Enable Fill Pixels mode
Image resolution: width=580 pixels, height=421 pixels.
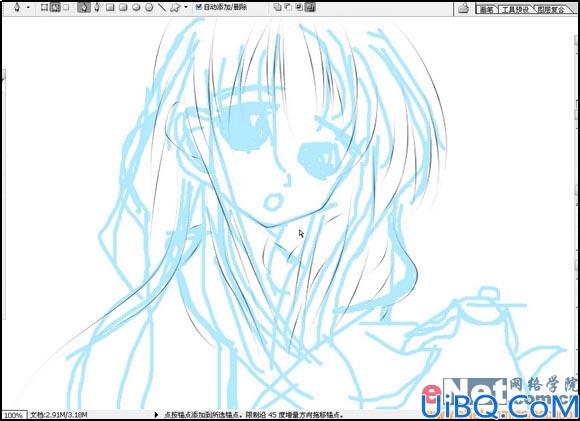click(66, 7)
